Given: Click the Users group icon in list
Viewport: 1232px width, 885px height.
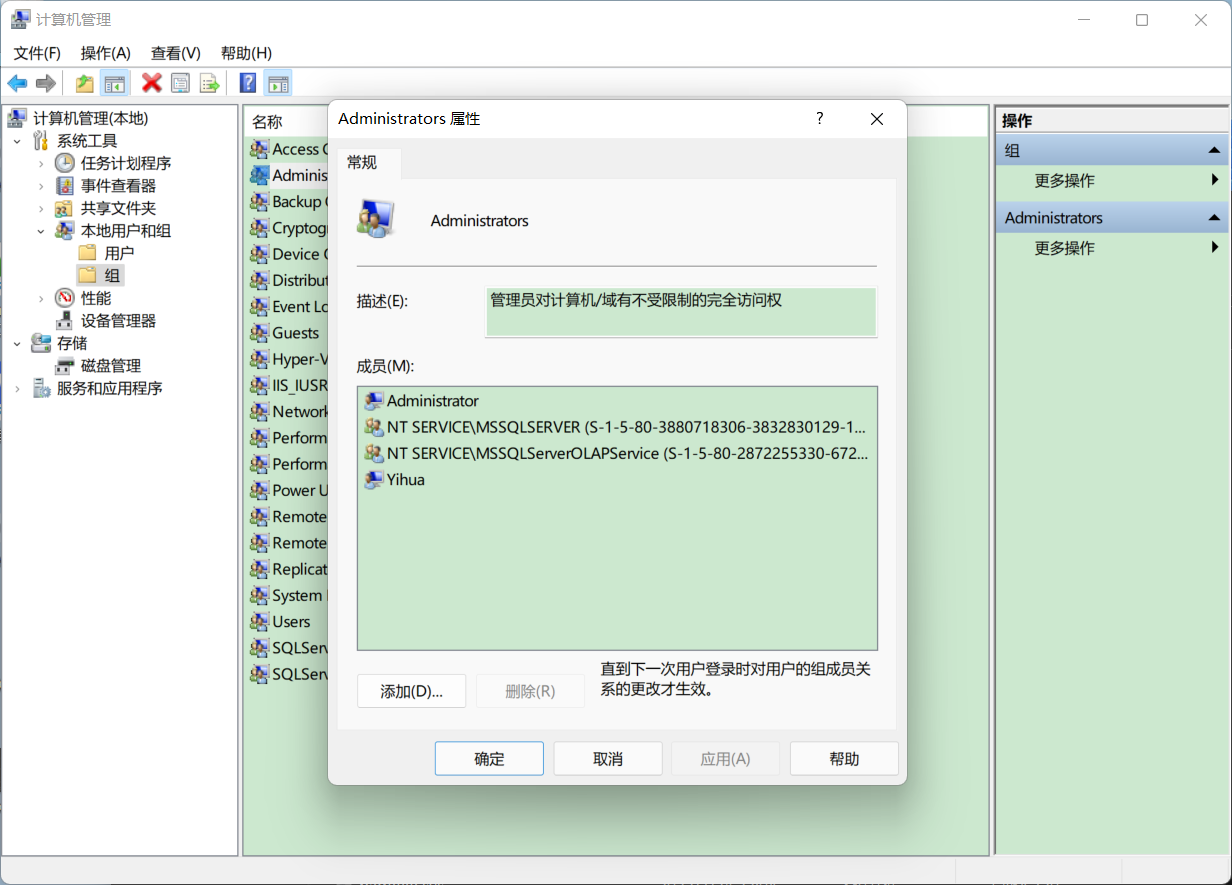Looking at the screenshot, I should [259, 621].
